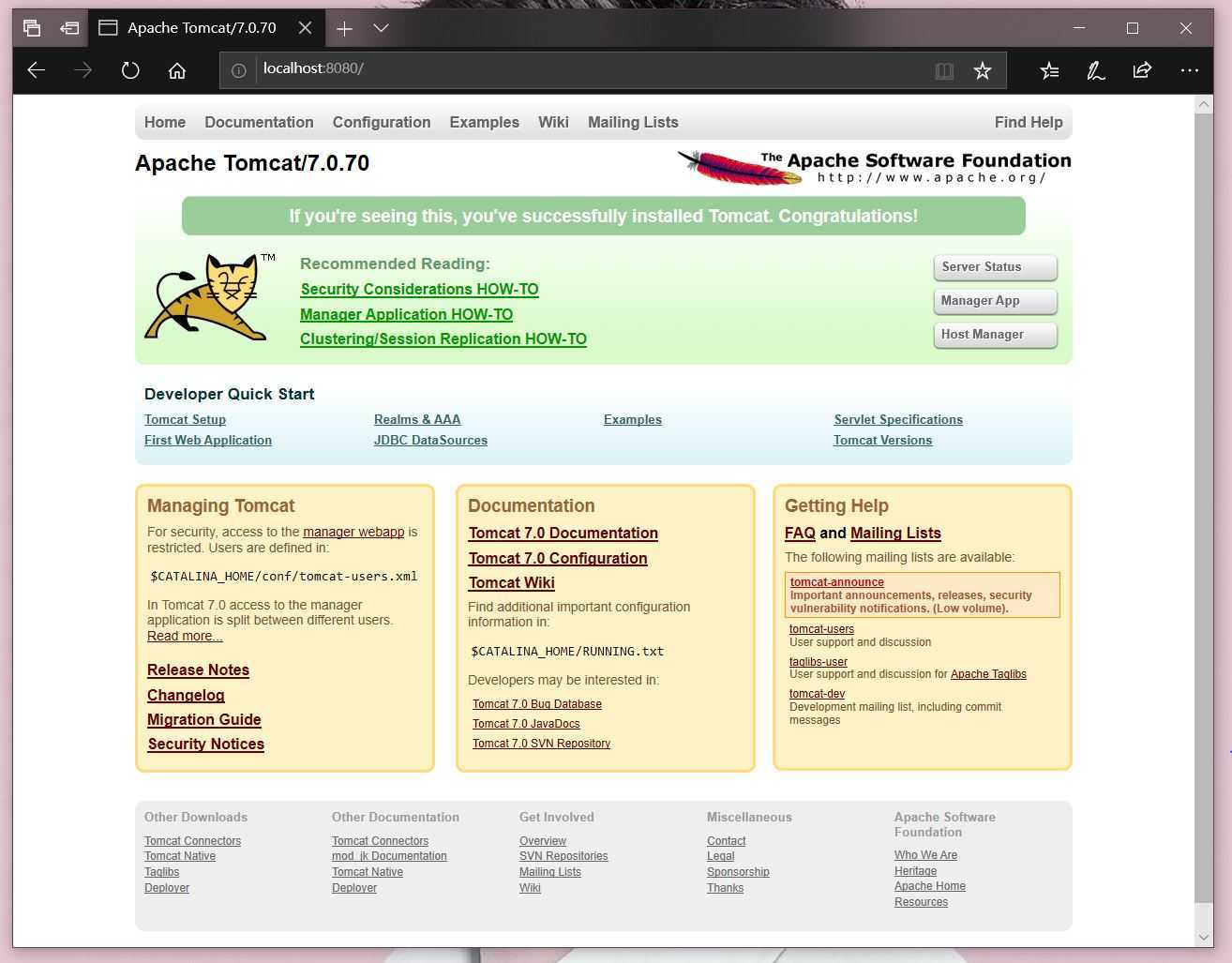Open Tomcat 7.0 Bug Database link
1232x963 pixels.
(537, 704)
